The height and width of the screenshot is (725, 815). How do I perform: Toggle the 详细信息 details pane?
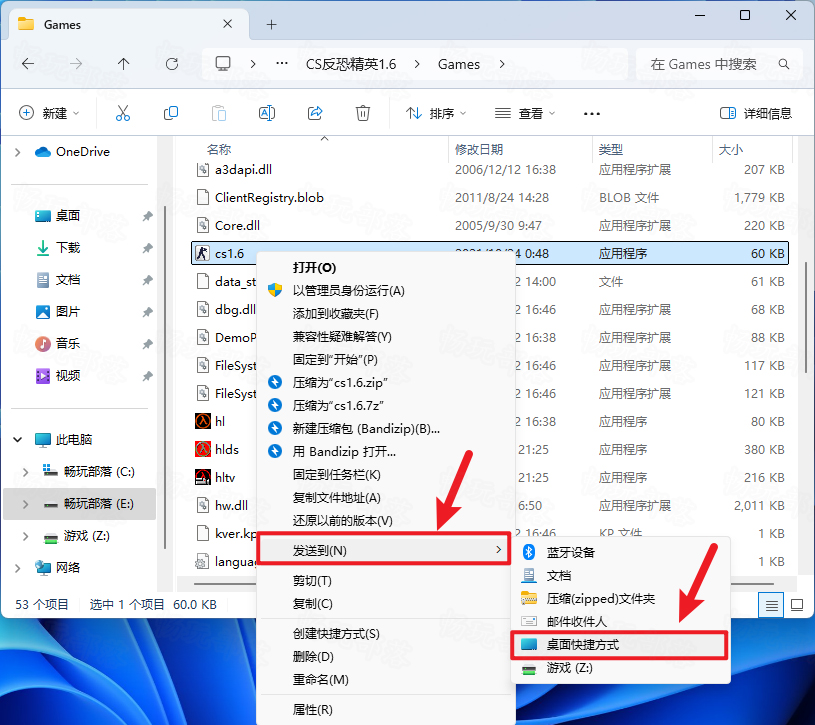pos(756,113)
